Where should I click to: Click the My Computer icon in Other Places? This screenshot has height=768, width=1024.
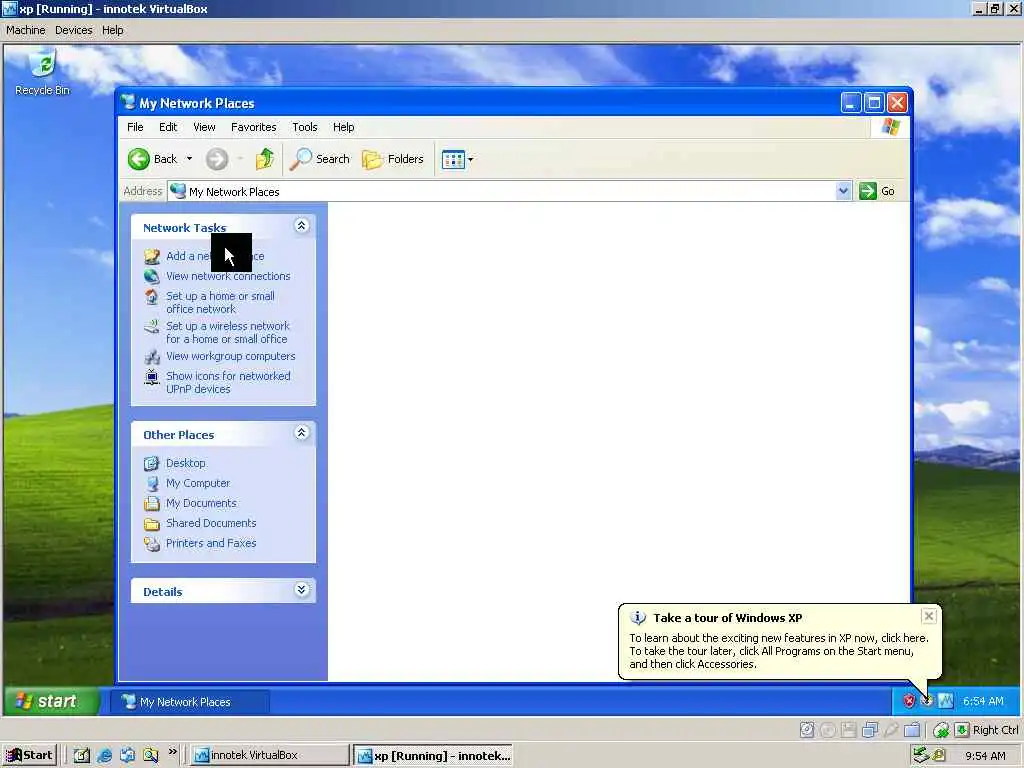152,484
